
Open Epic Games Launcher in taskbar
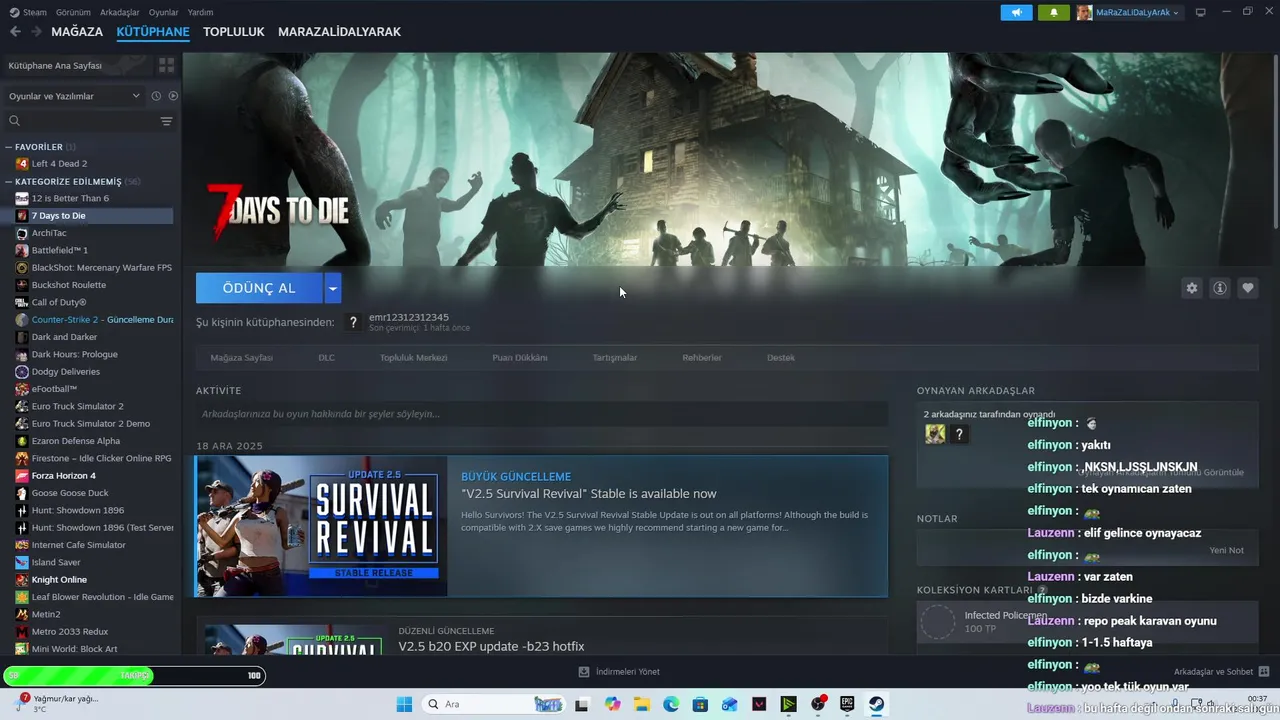847,704
